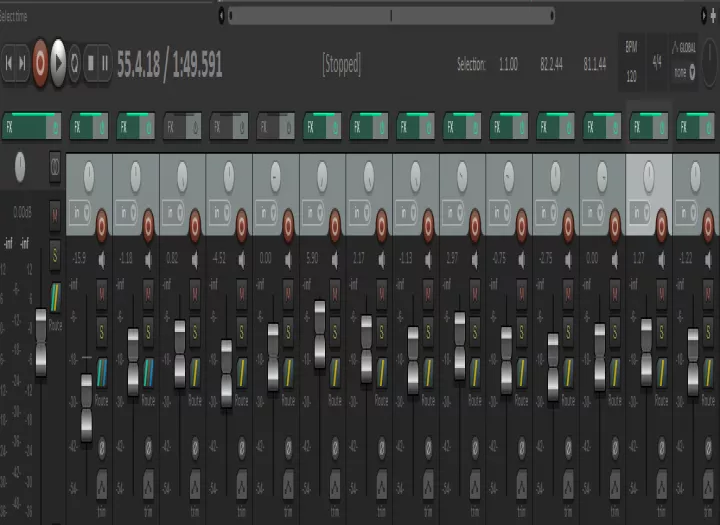Open FX chain on the 5.90 track

click(315, 126)
